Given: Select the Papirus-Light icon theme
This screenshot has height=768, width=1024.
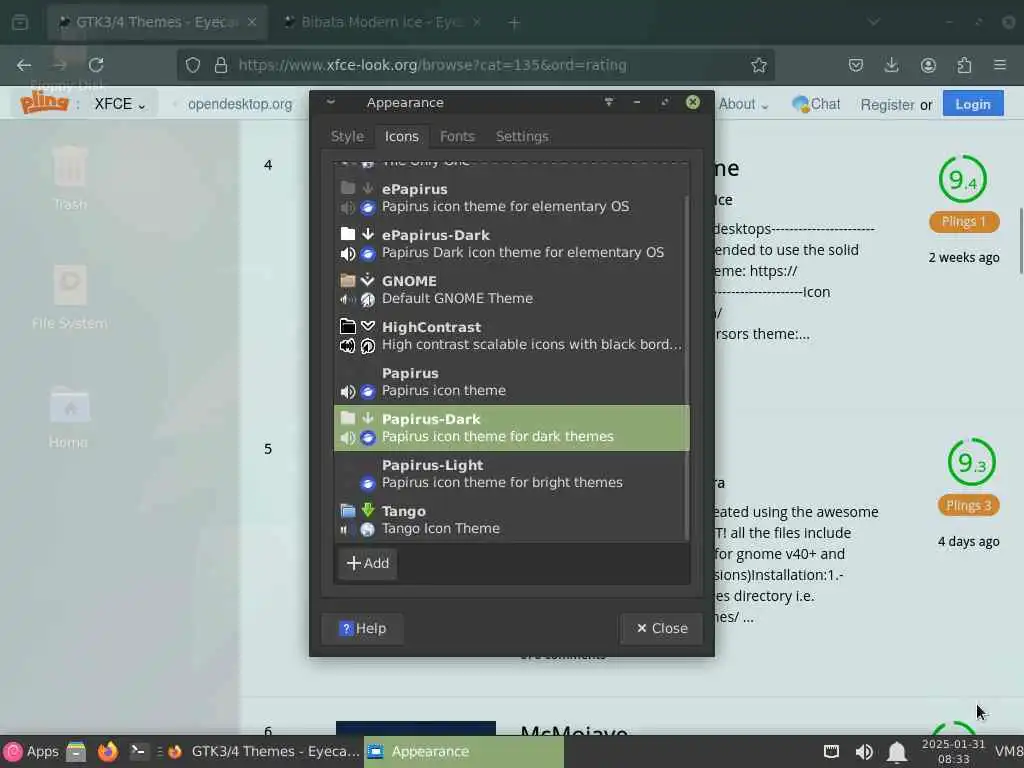Looking at the screenshot, I should click(511, 473).
